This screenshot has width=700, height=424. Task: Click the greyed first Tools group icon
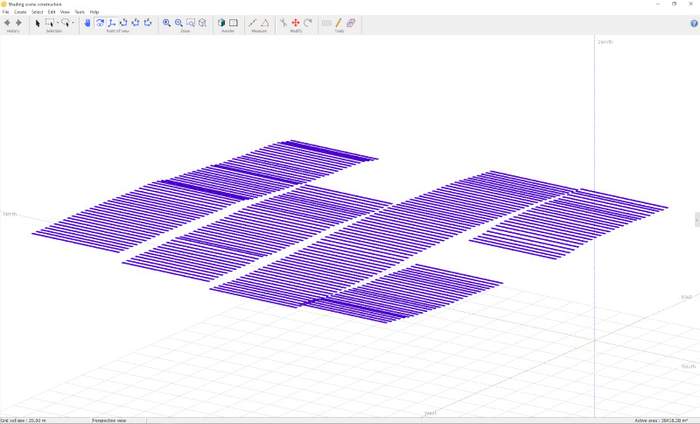pyautogui.click(x=326, y=23)
